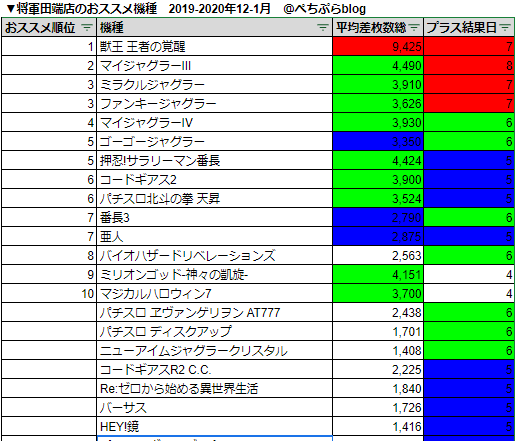Select the cell マイジャグラーIII
518x441 pixels.
click(214, 65)
